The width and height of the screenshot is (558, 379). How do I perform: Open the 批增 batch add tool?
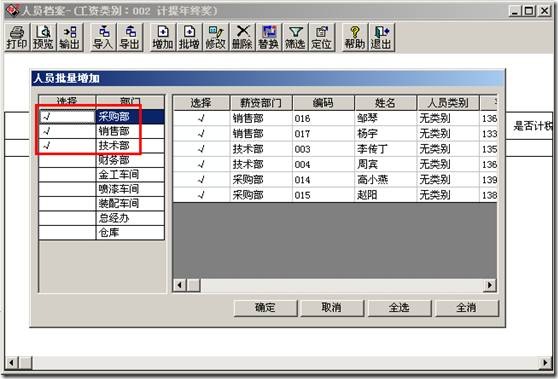pos(189,37)
